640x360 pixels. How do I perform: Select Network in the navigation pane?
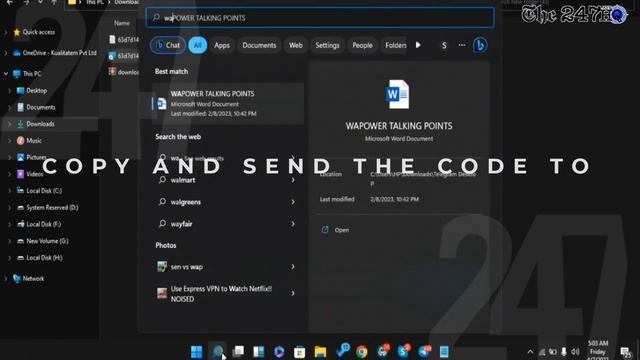pyautogui.click(x=33, y=279)
